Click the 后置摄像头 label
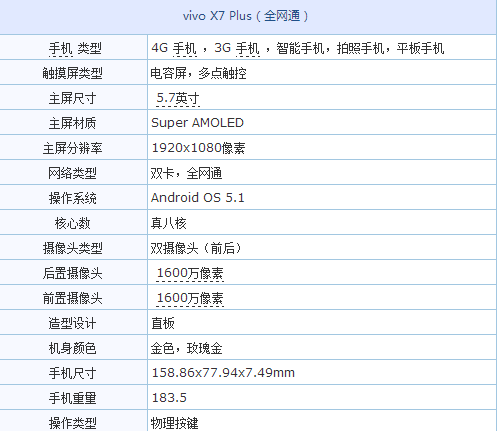 (72, 273)
